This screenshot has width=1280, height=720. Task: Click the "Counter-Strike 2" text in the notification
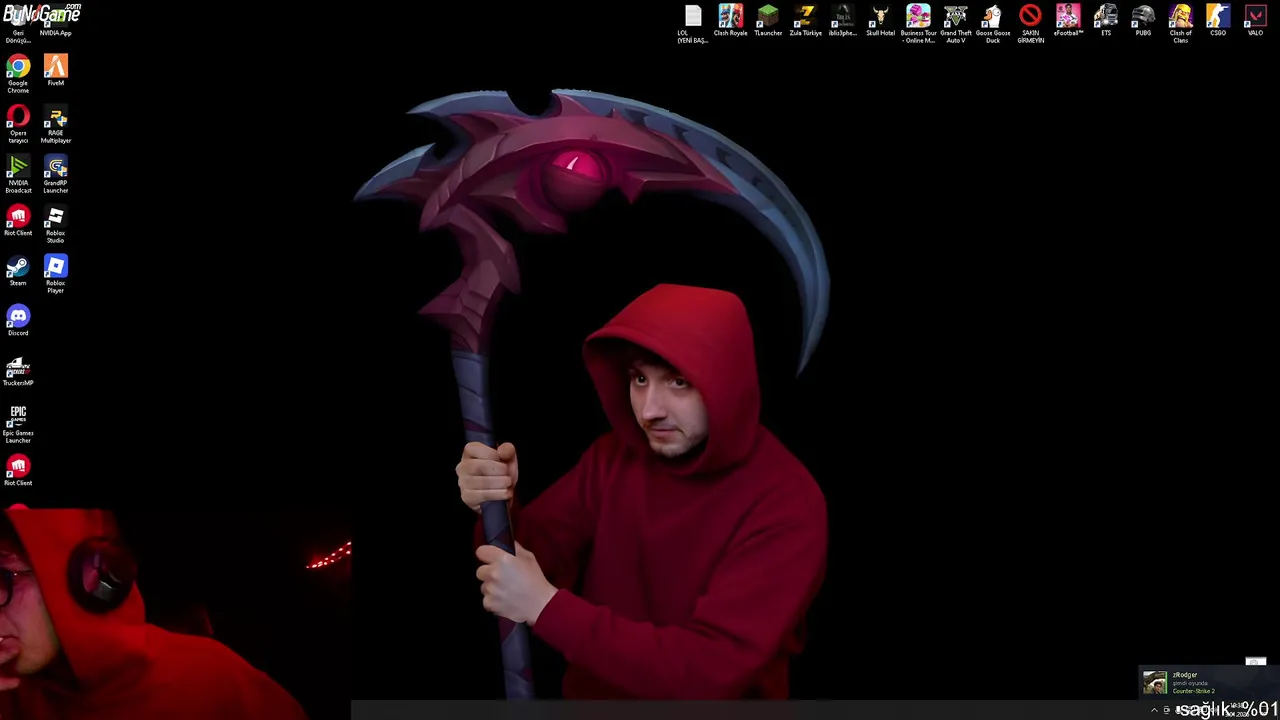1193,691
